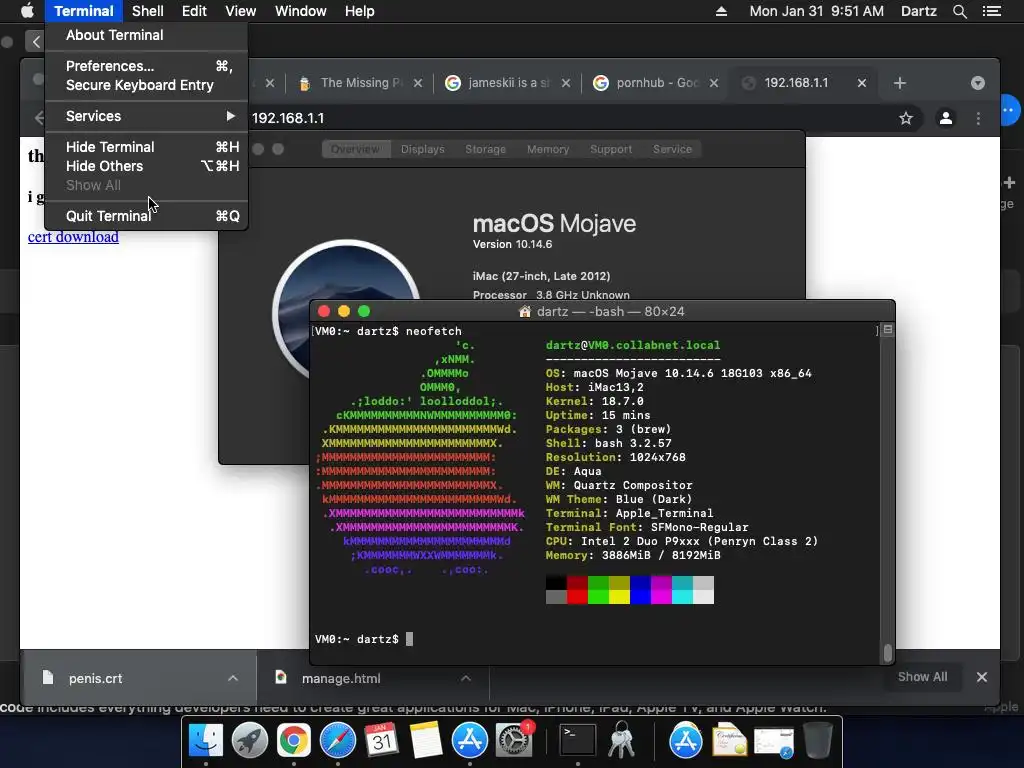Open the Chrome profile avatar icon

(945, 118)
